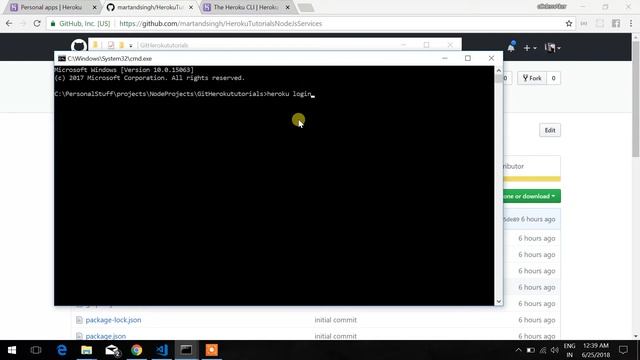Open GitHub user avatar dropdown

tap(552, 48)
